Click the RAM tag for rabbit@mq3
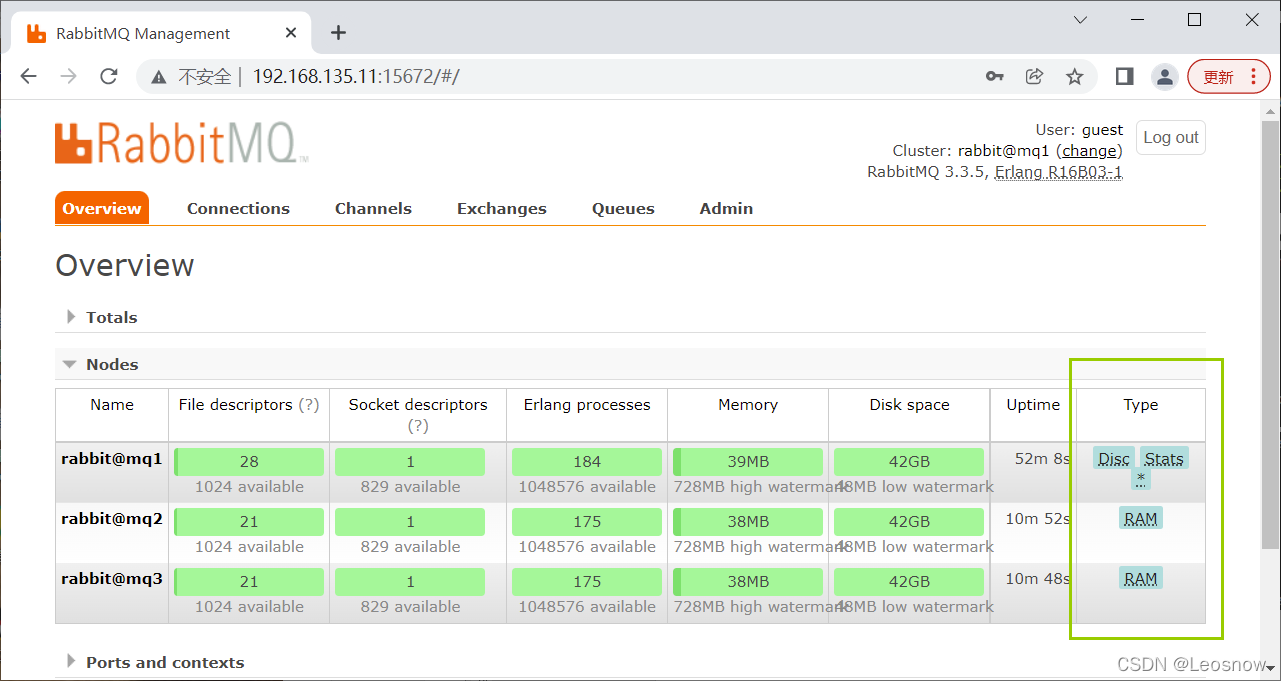1281x681 pixels. pos(1141,578)
